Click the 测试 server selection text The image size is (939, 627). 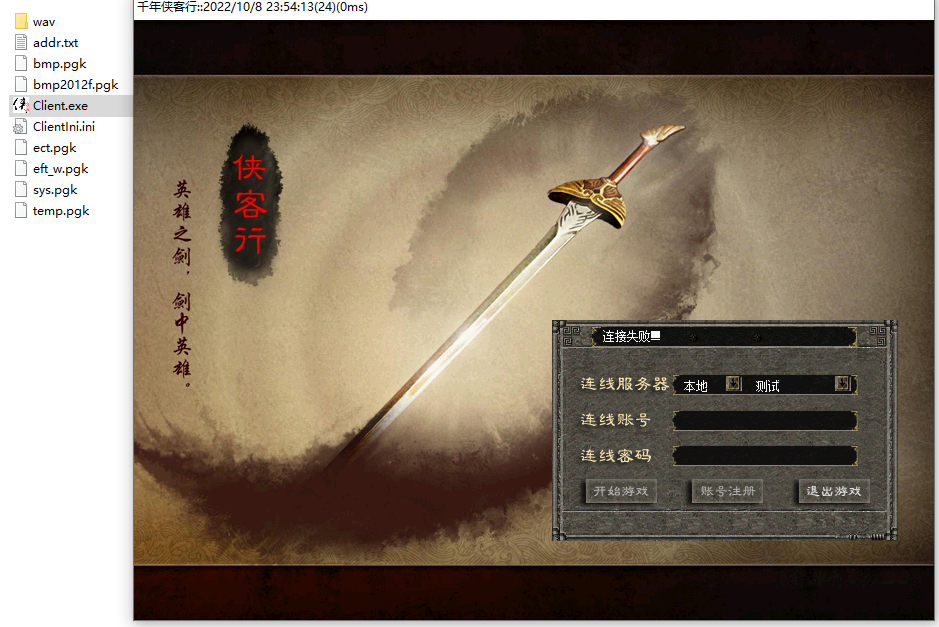767,386
